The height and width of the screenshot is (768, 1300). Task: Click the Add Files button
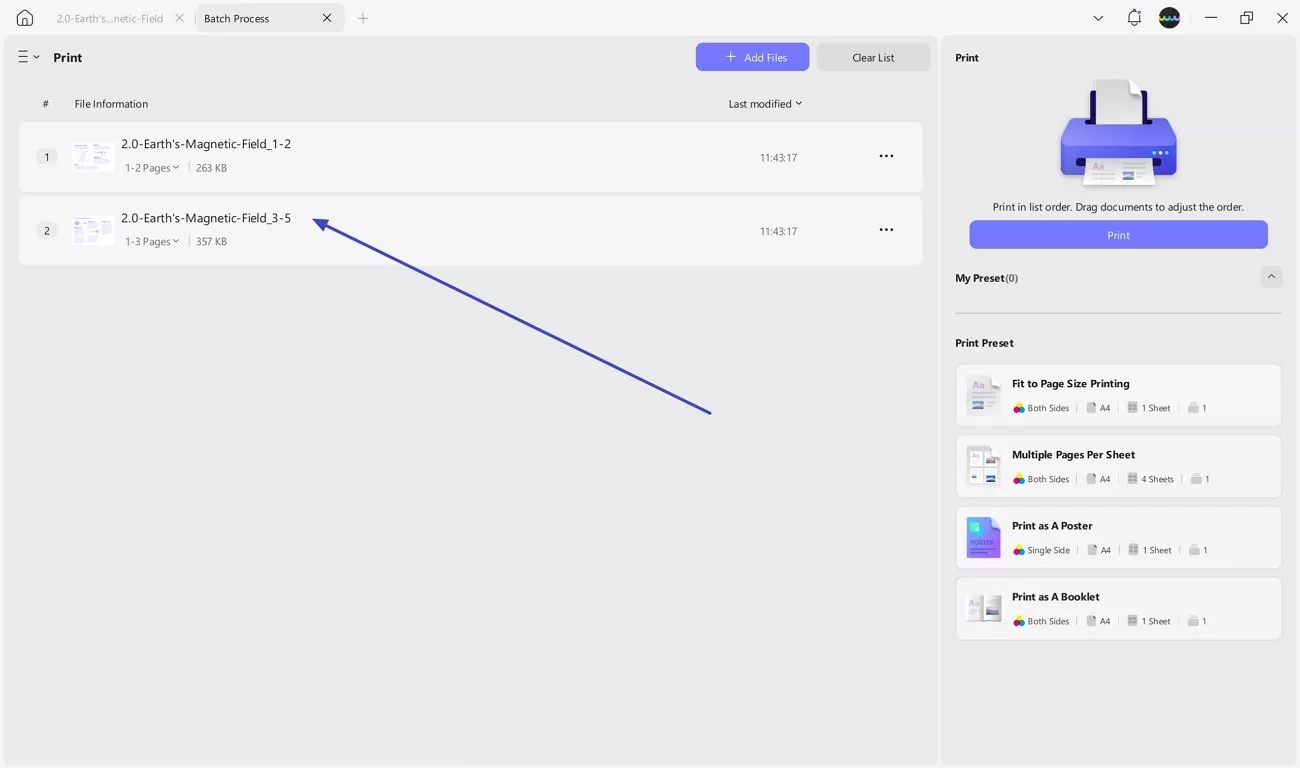752,56
